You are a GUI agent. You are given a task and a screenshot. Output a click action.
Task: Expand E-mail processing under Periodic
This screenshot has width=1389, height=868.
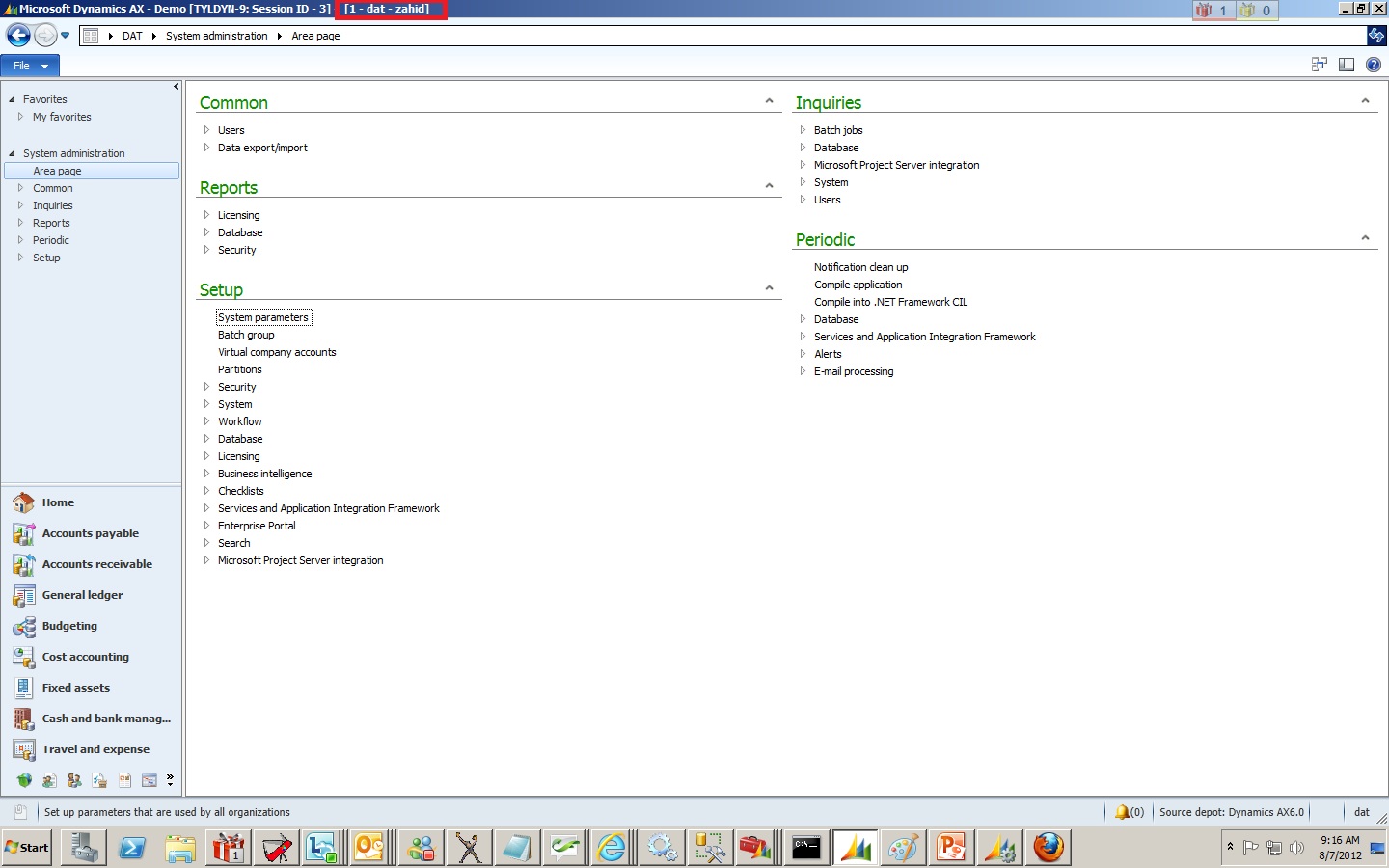803,371
